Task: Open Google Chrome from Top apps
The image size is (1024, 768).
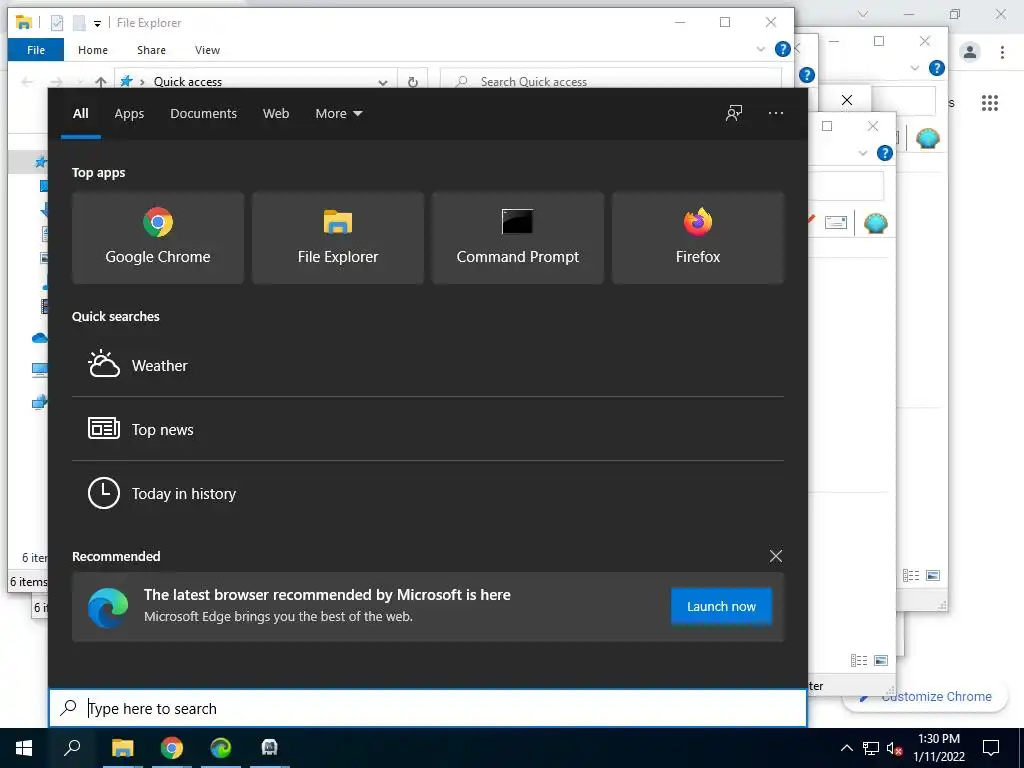Action: pos(157,238)
